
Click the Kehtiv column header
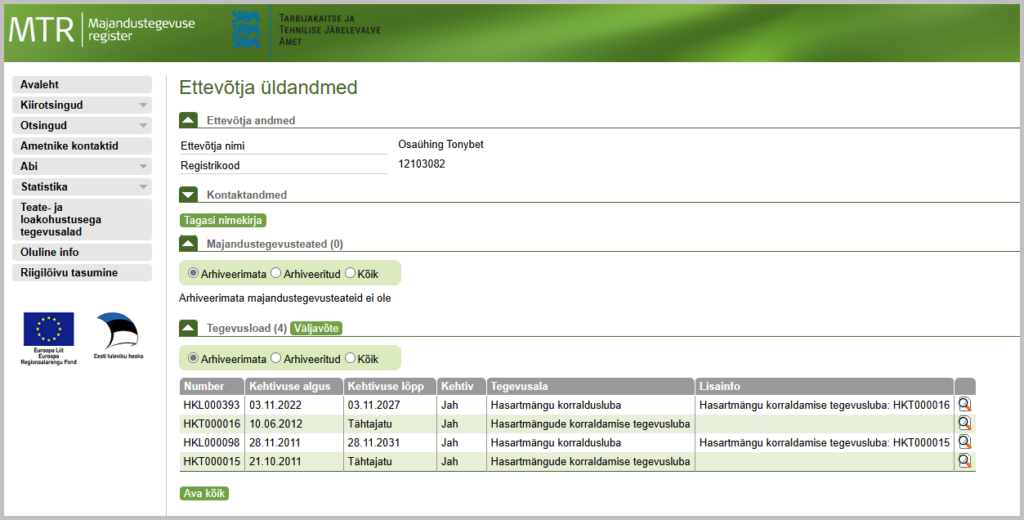coord(461,386)
